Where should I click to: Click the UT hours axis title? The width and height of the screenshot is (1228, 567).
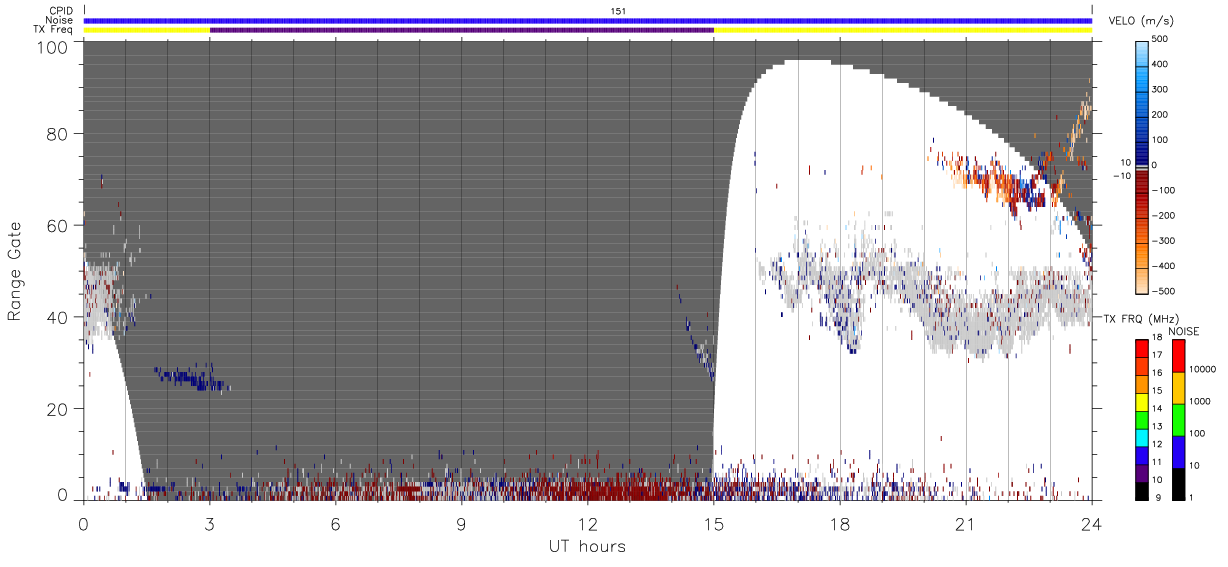(587, 546)
